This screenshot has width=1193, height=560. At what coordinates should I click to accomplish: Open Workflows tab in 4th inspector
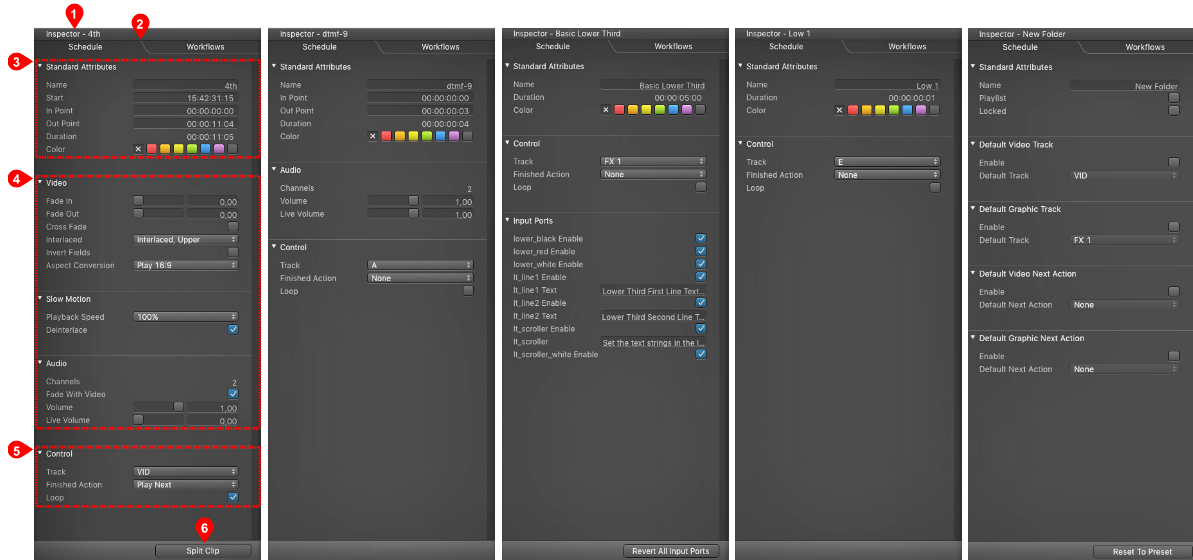pos(207,46)
